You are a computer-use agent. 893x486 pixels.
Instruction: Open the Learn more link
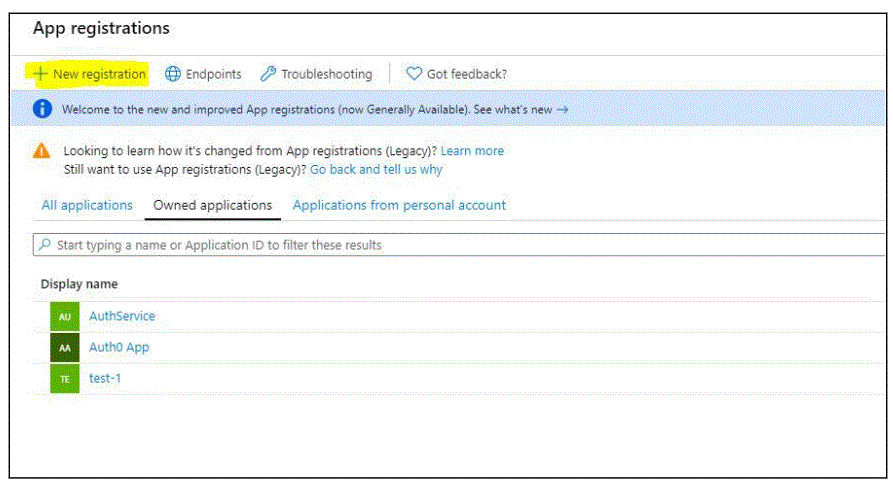tap(472, 151)
